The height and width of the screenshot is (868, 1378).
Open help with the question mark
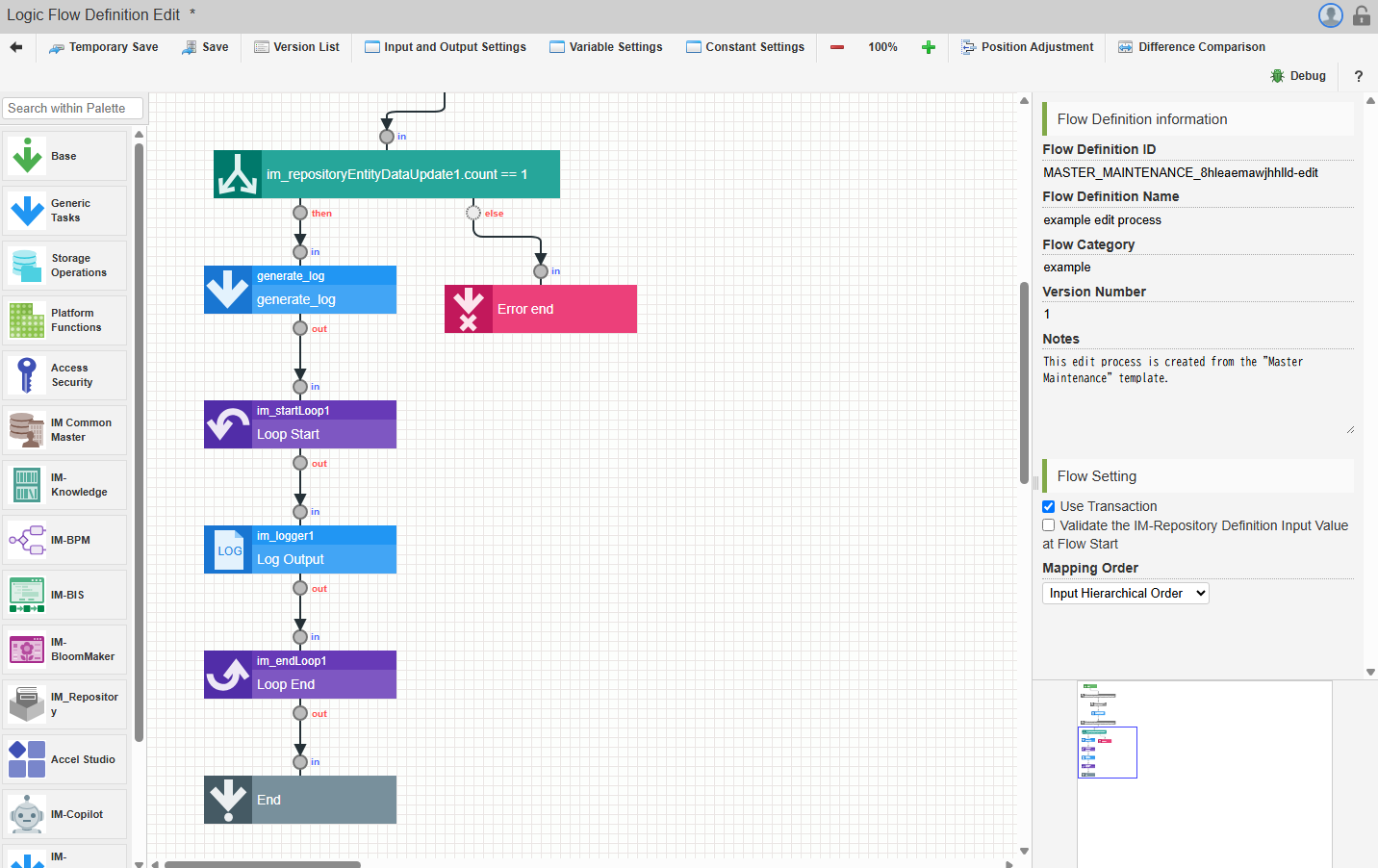1359,76
